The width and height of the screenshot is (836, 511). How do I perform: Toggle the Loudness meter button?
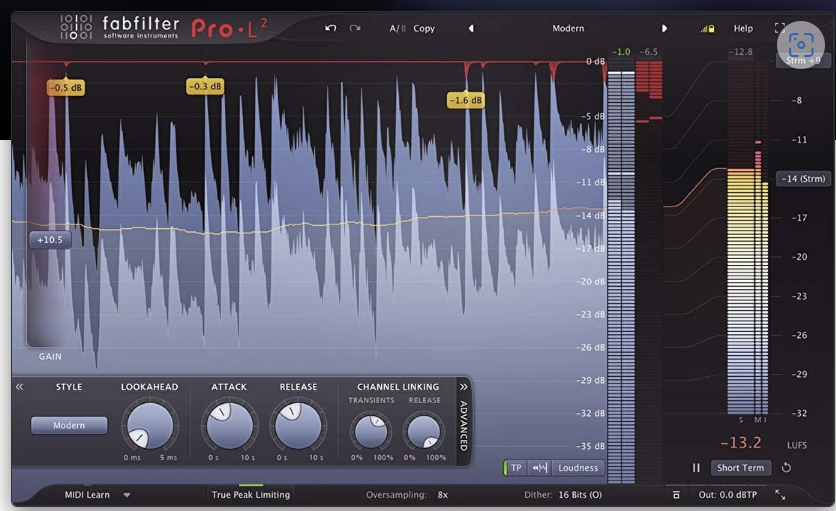tap(578, 468)
